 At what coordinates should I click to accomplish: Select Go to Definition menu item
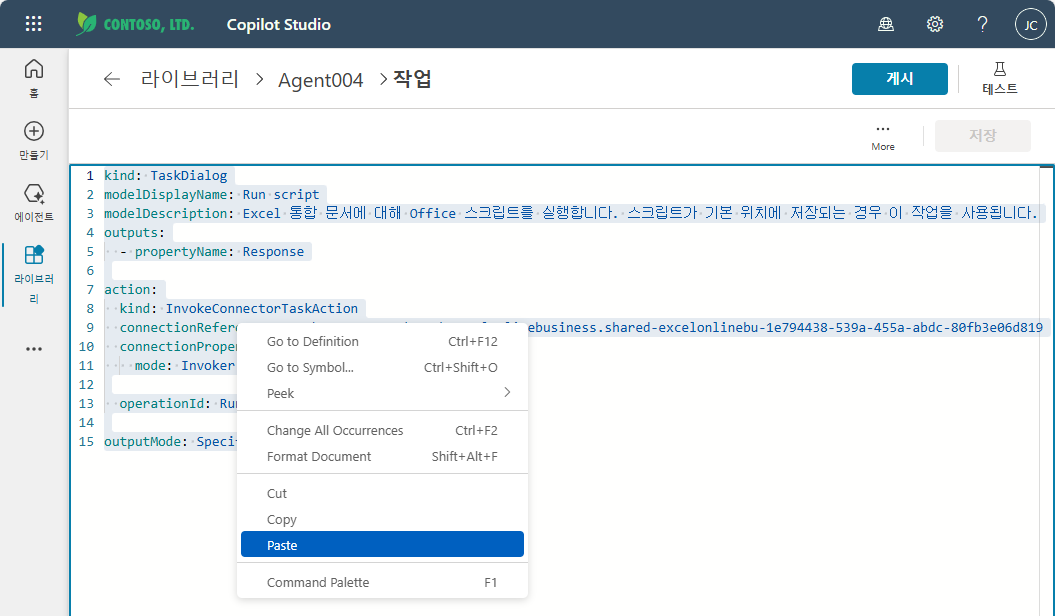click(x=382, y=342)
